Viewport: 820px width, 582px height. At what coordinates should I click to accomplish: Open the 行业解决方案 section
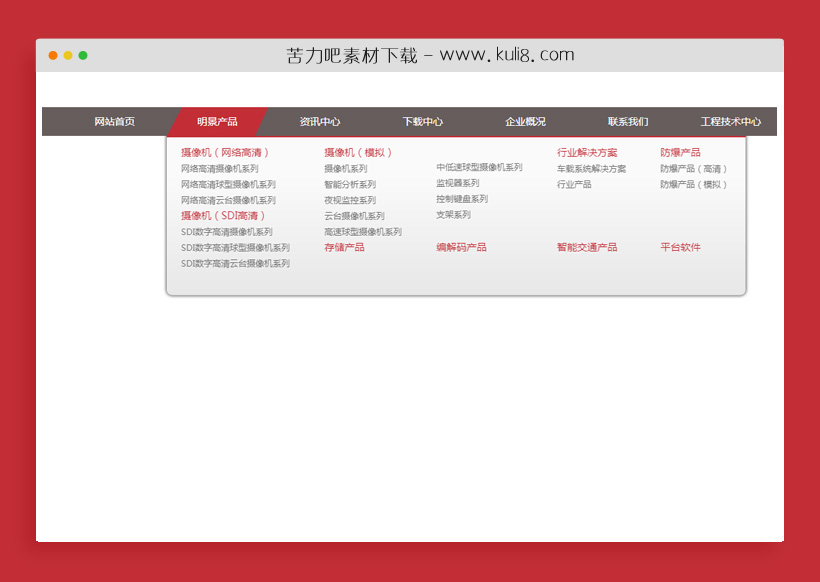coord(586,152)
